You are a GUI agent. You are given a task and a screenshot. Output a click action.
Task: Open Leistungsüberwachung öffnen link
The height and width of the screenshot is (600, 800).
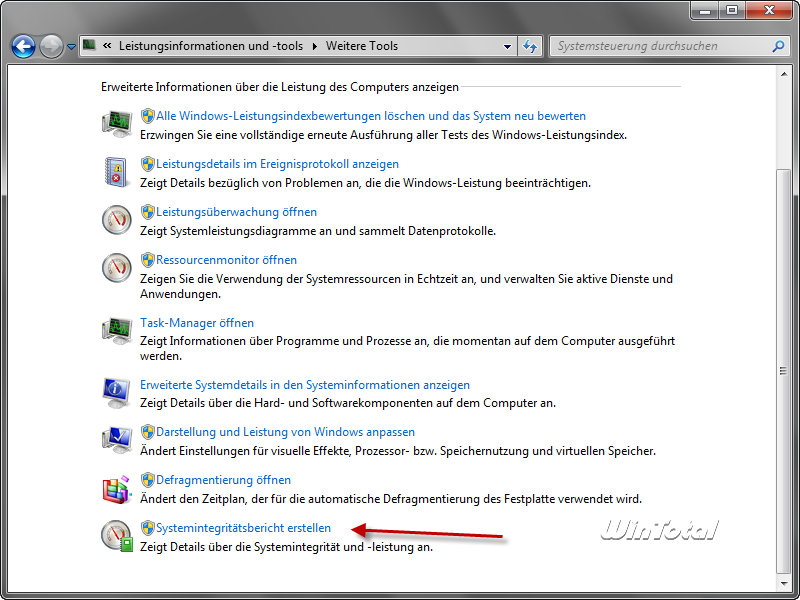(236, 212)
